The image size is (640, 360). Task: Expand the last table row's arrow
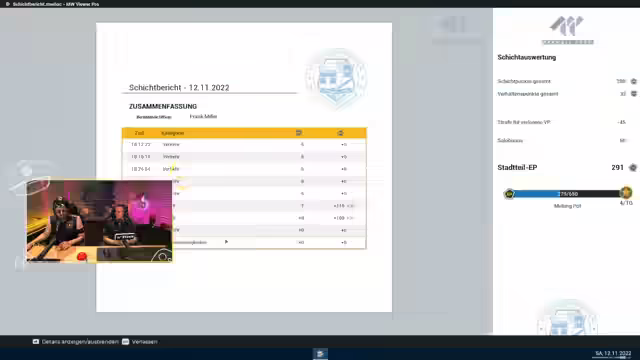tap(227, 242)
